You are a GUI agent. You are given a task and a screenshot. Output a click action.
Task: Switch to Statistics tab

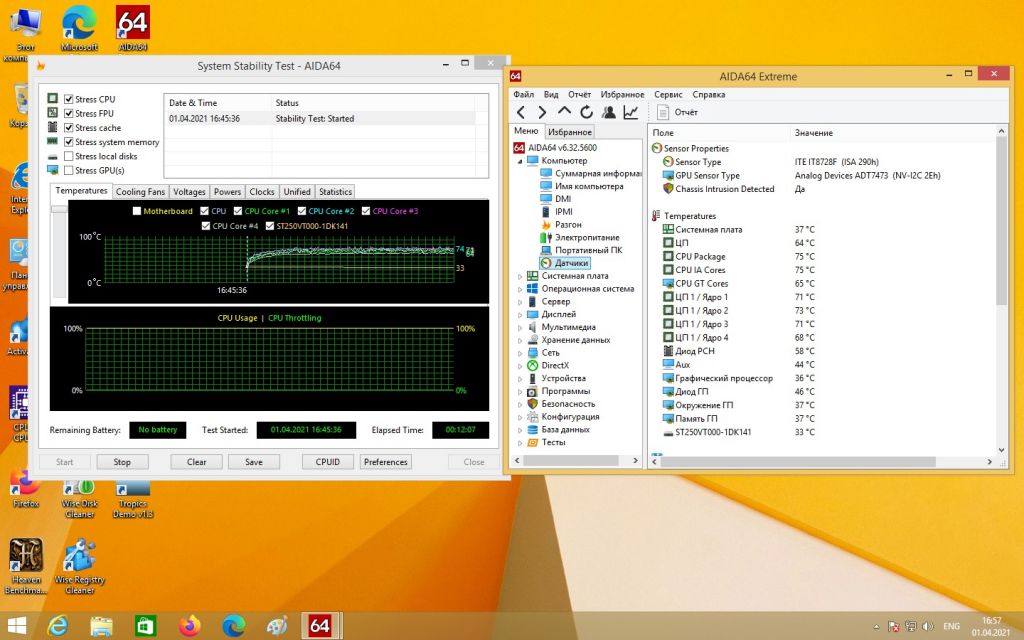tap(336, 191)
